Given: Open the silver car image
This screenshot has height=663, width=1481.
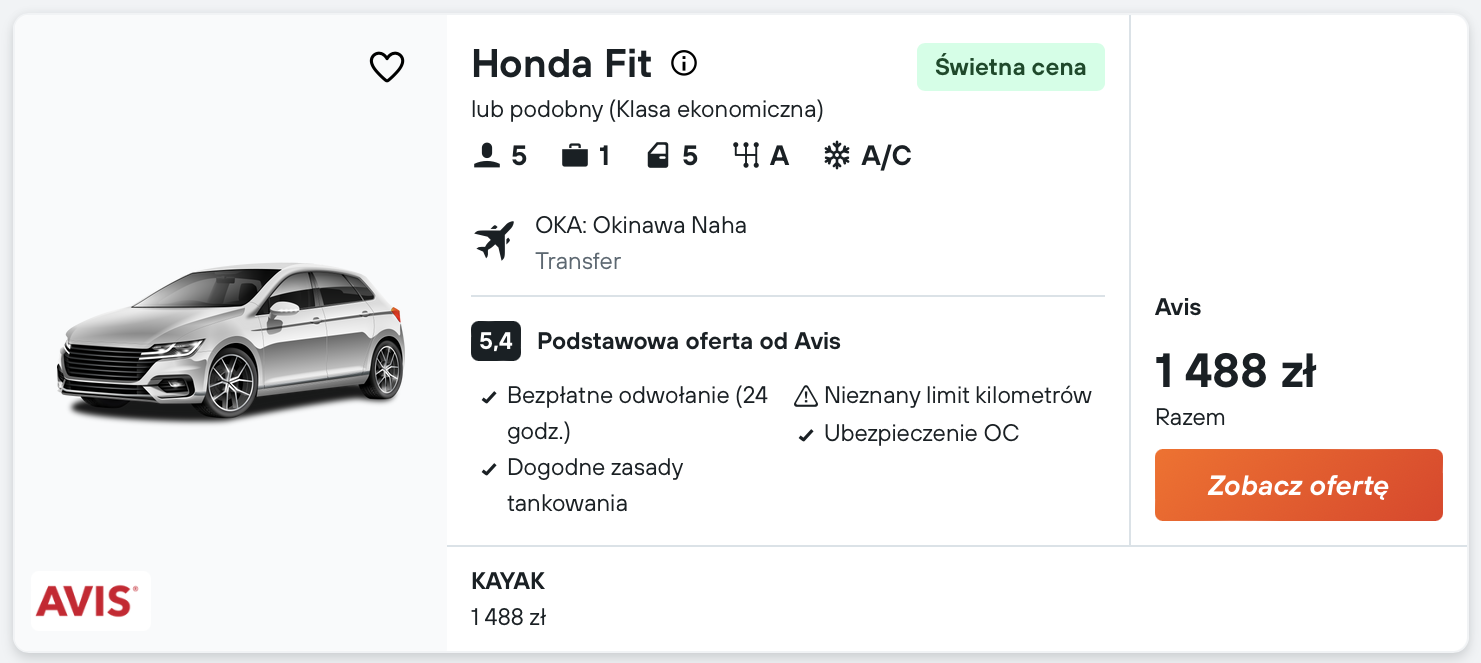Looking at the screenshot, I should click(231, 341).
